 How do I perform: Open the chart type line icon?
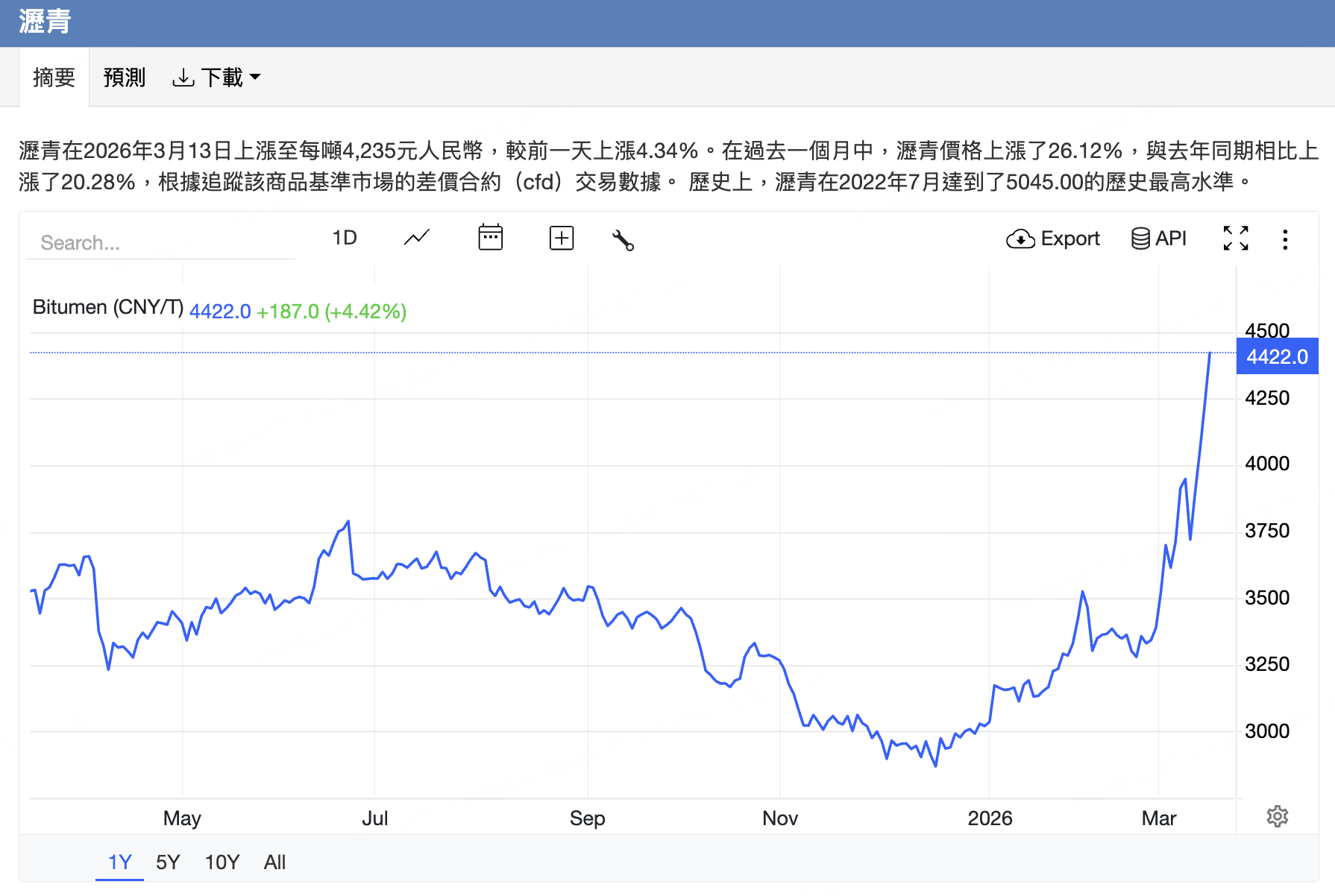(415, 239)
